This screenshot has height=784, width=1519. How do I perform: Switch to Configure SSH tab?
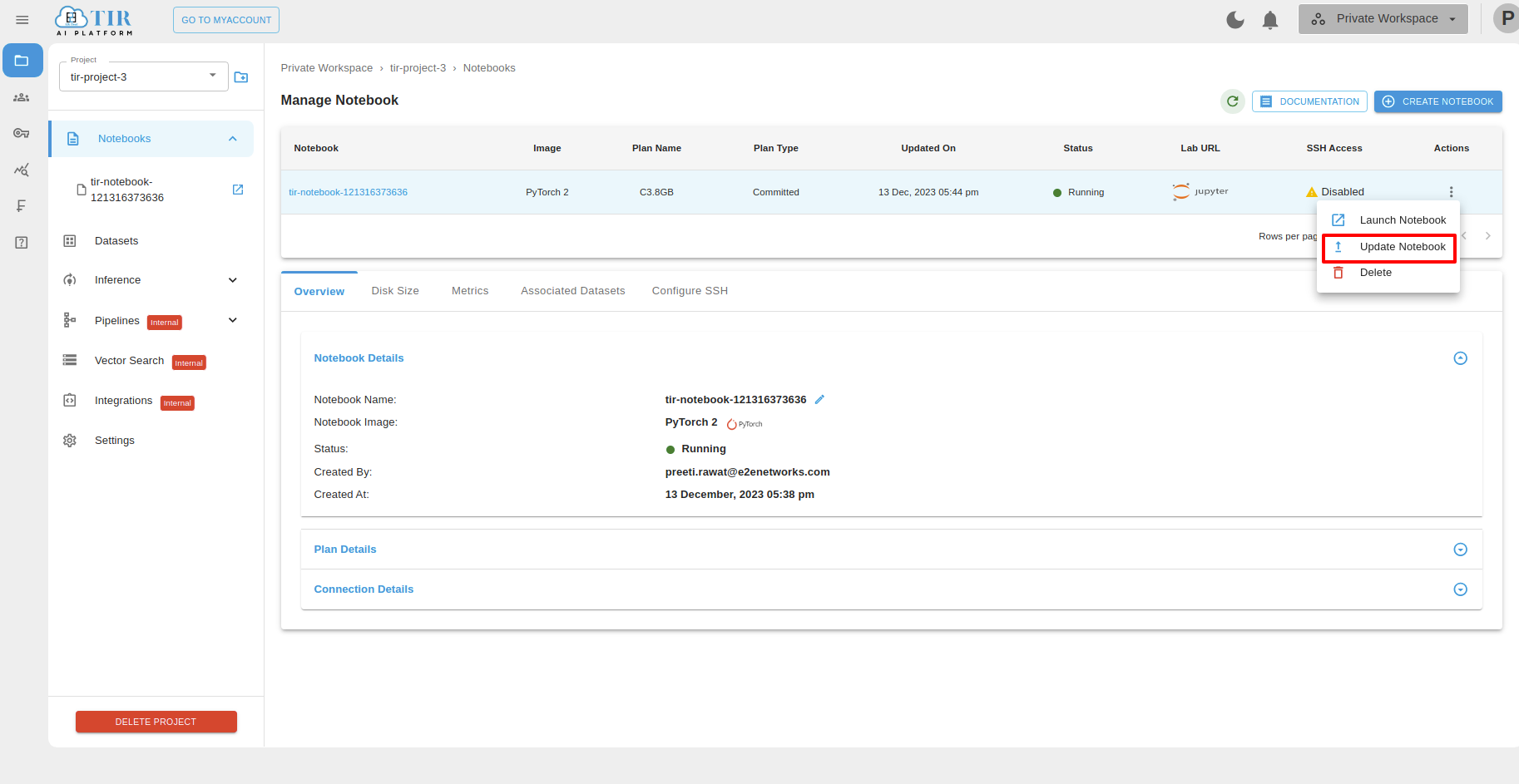coord(690,291)
